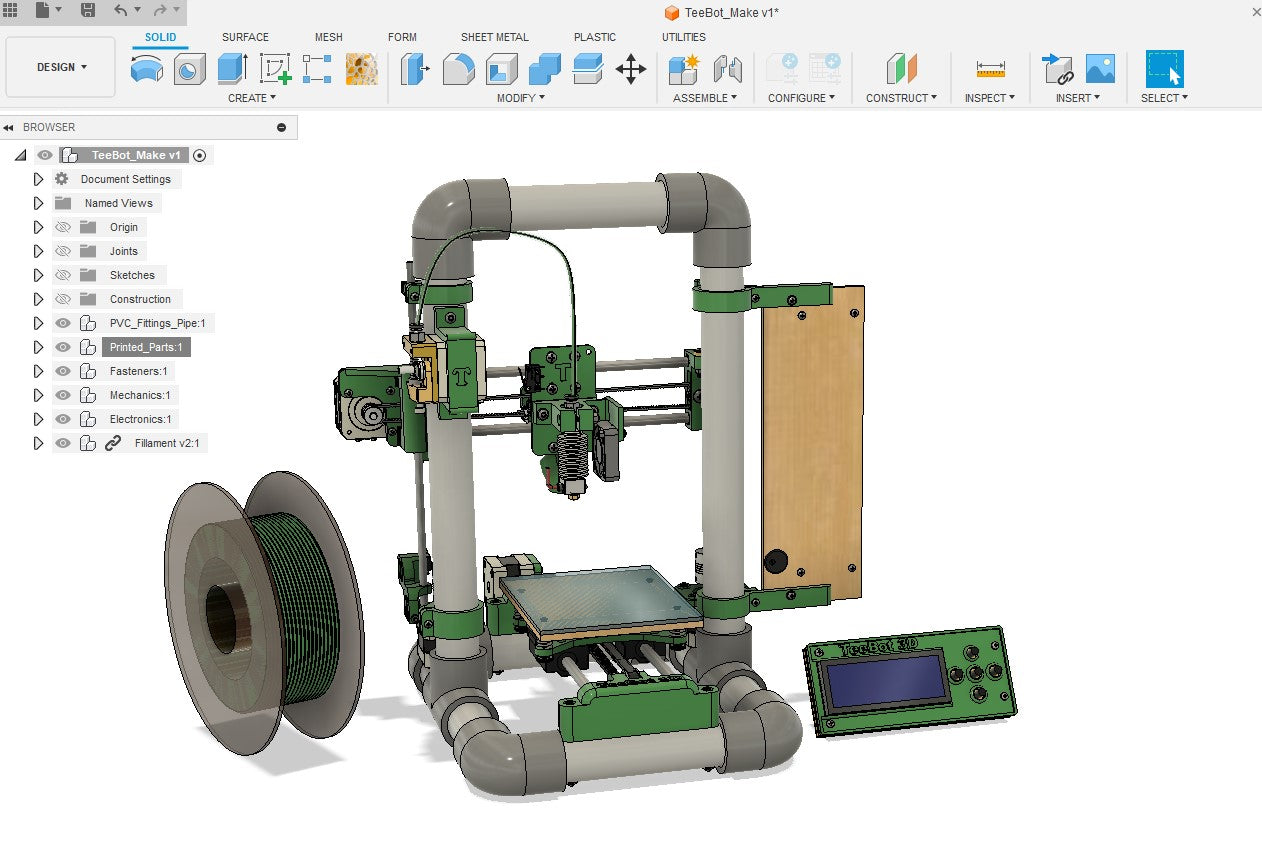Switch to the PLASTIC tab
Viewport: 1262px width, 846px height.
pos(595,37)
